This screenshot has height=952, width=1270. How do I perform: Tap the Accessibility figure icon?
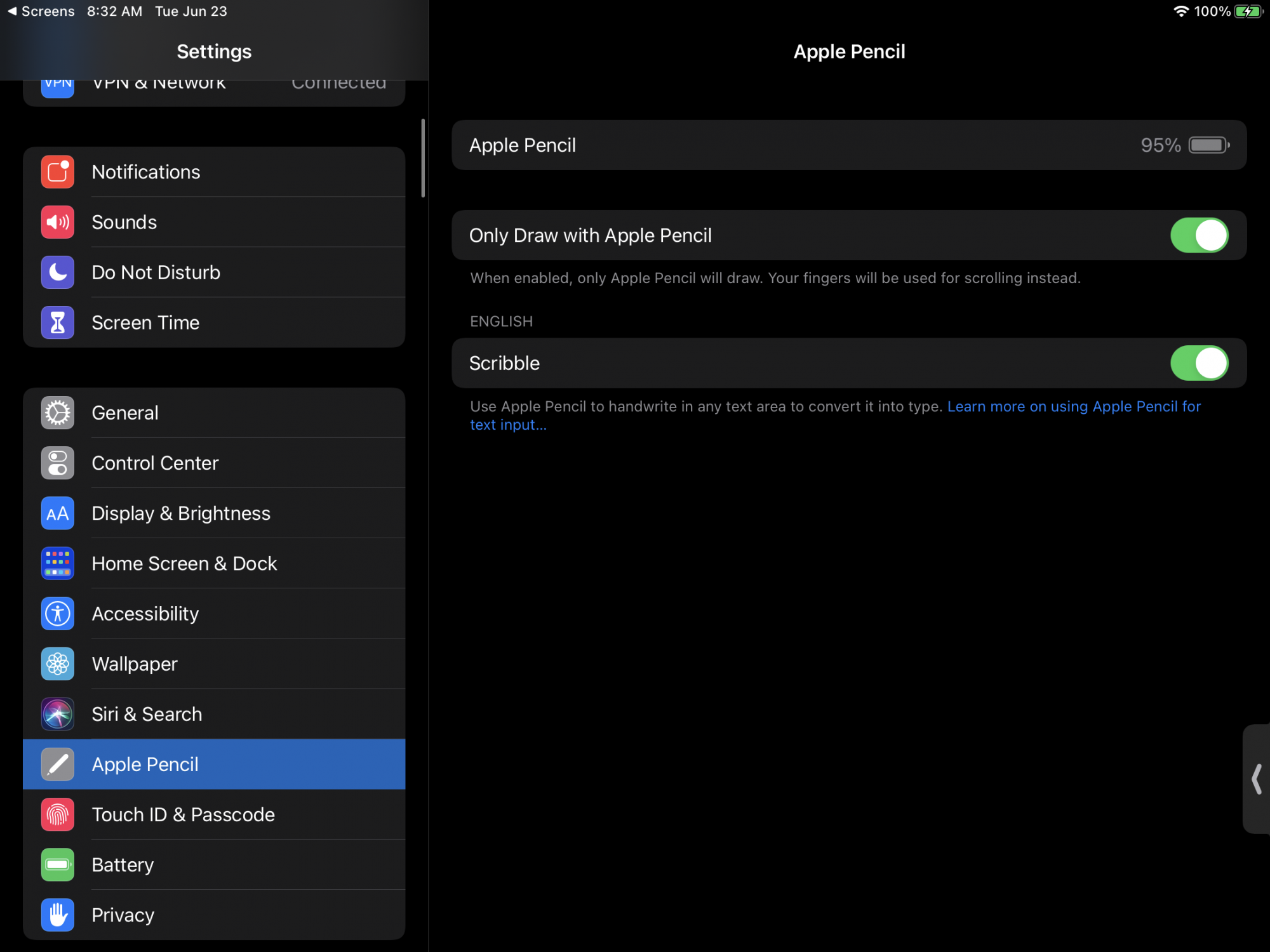coord(57,613)
